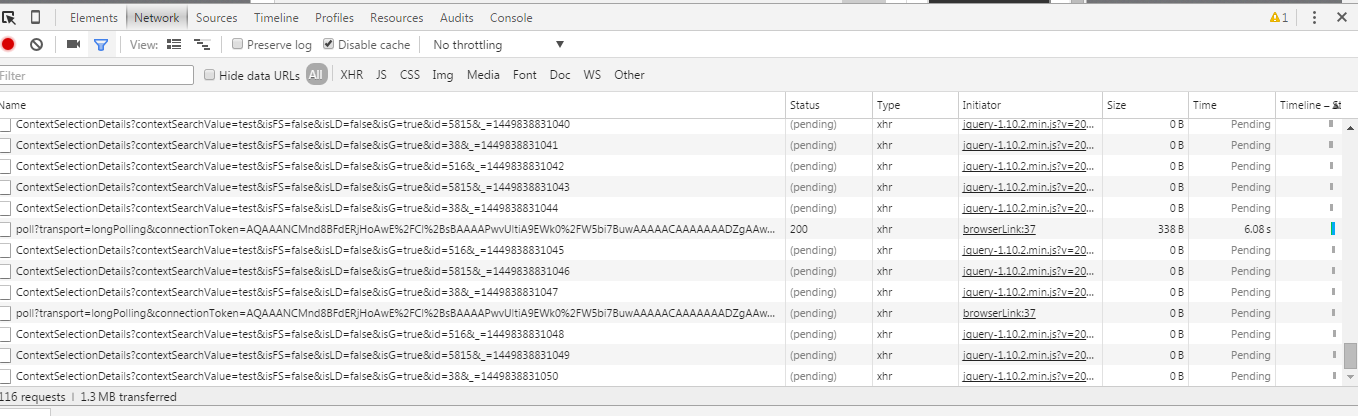This screenshot has height=416, width=1358.
Task: Switch to large request rows view
Action: point(174,44)
